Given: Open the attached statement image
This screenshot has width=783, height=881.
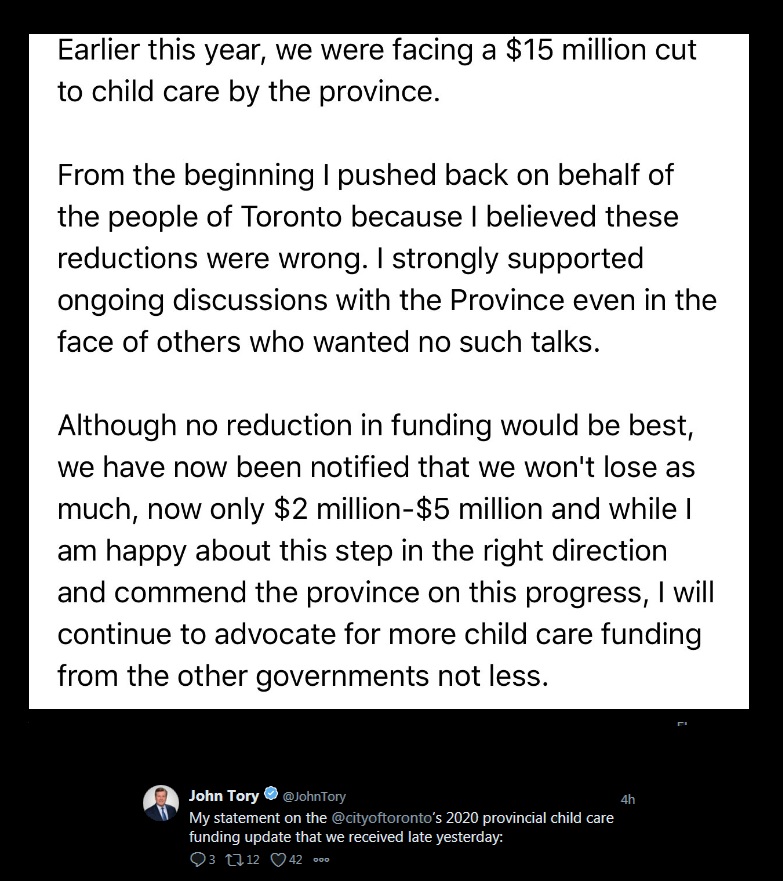Looking at the screenshot, I should click(388, 370).
